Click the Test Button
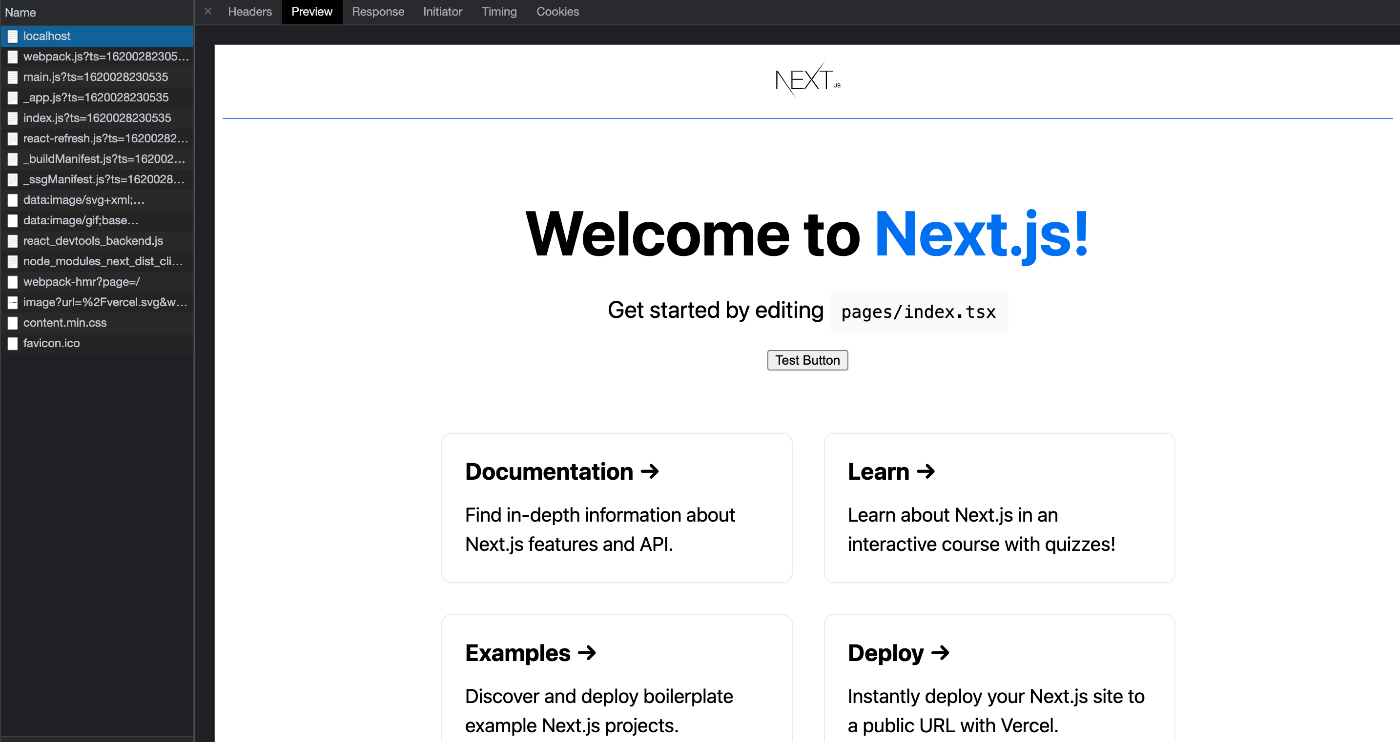This screenshot has height=742, width=1400. coord(808,360)
